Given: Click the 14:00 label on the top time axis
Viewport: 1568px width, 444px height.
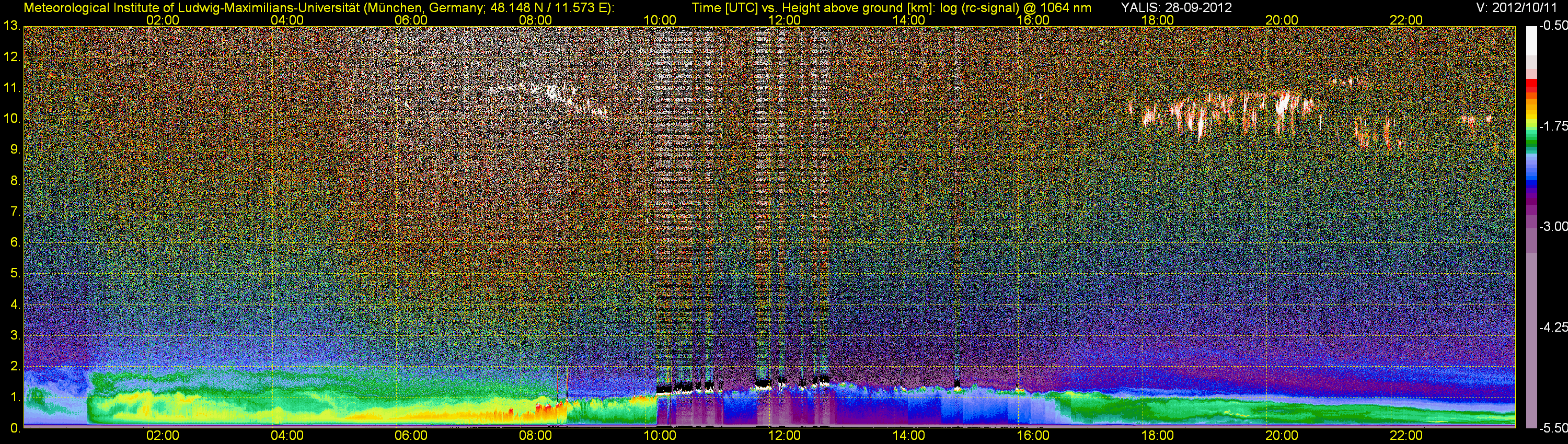Looking at the screenshot, I should tap(909, 20).
